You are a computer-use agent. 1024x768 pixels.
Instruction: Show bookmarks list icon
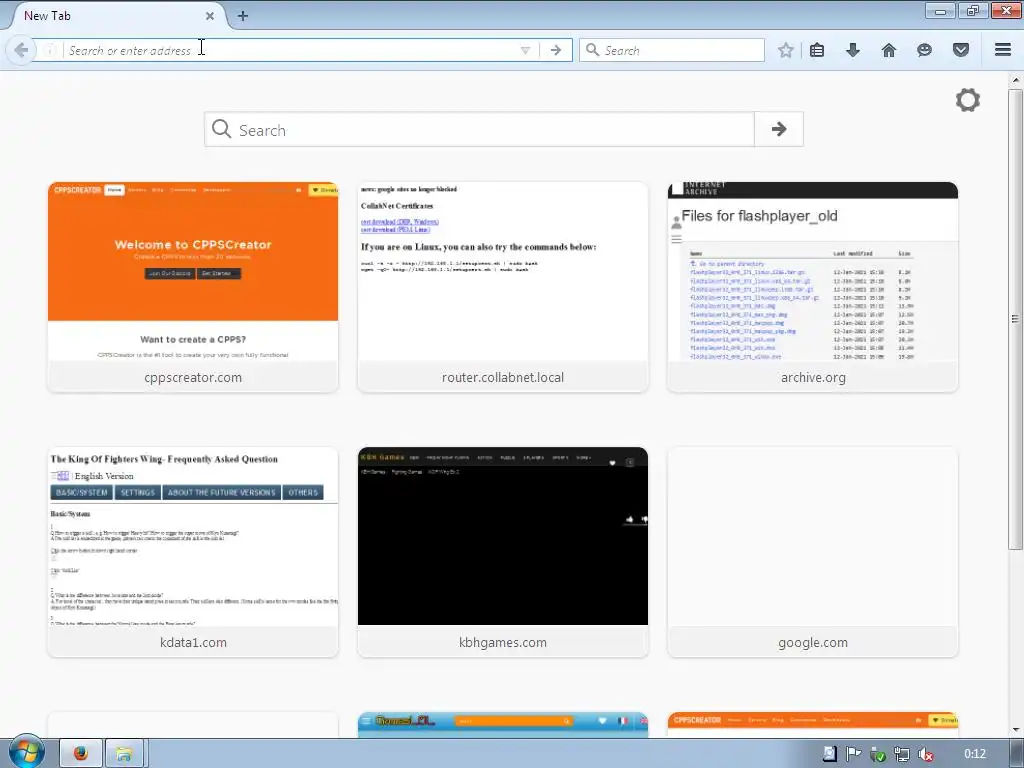pos(817,50)
